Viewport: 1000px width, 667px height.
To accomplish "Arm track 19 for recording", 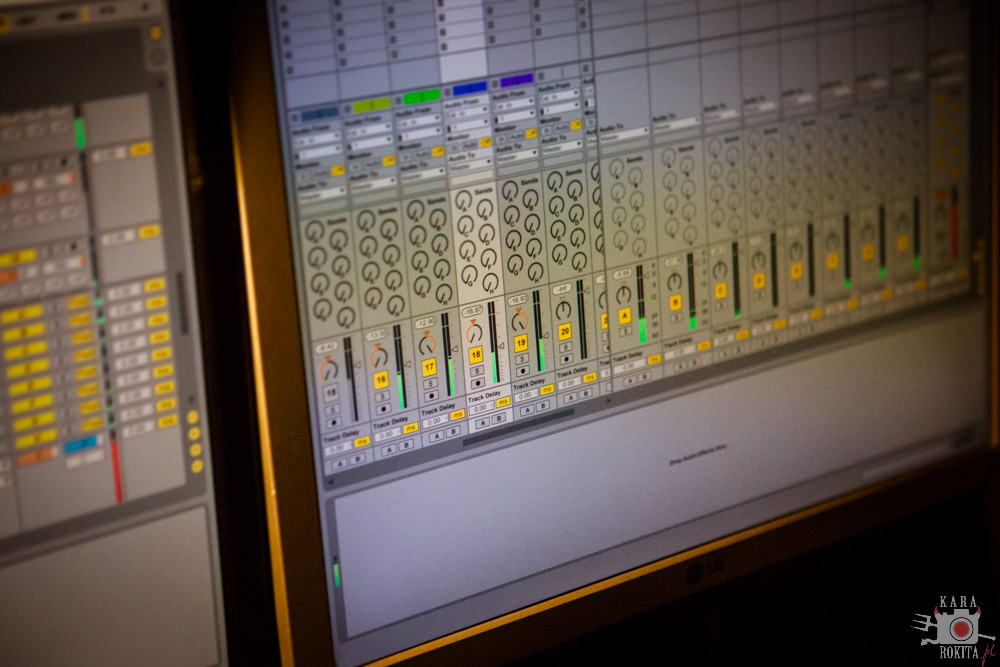I will pyautogui.click(x=523, y=370).
